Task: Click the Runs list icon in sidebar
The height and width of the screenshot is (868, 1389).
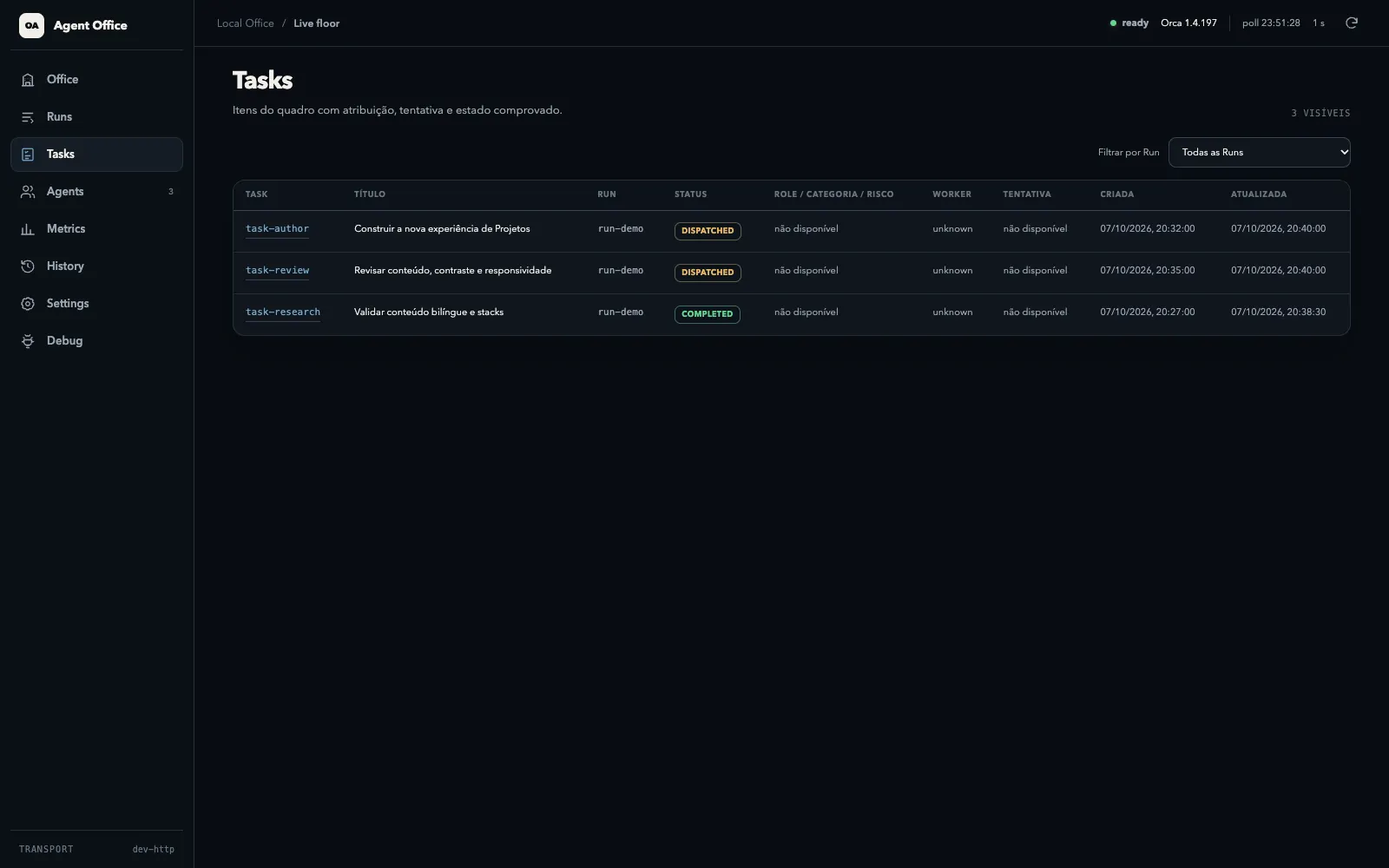Action: click(28, 117)
